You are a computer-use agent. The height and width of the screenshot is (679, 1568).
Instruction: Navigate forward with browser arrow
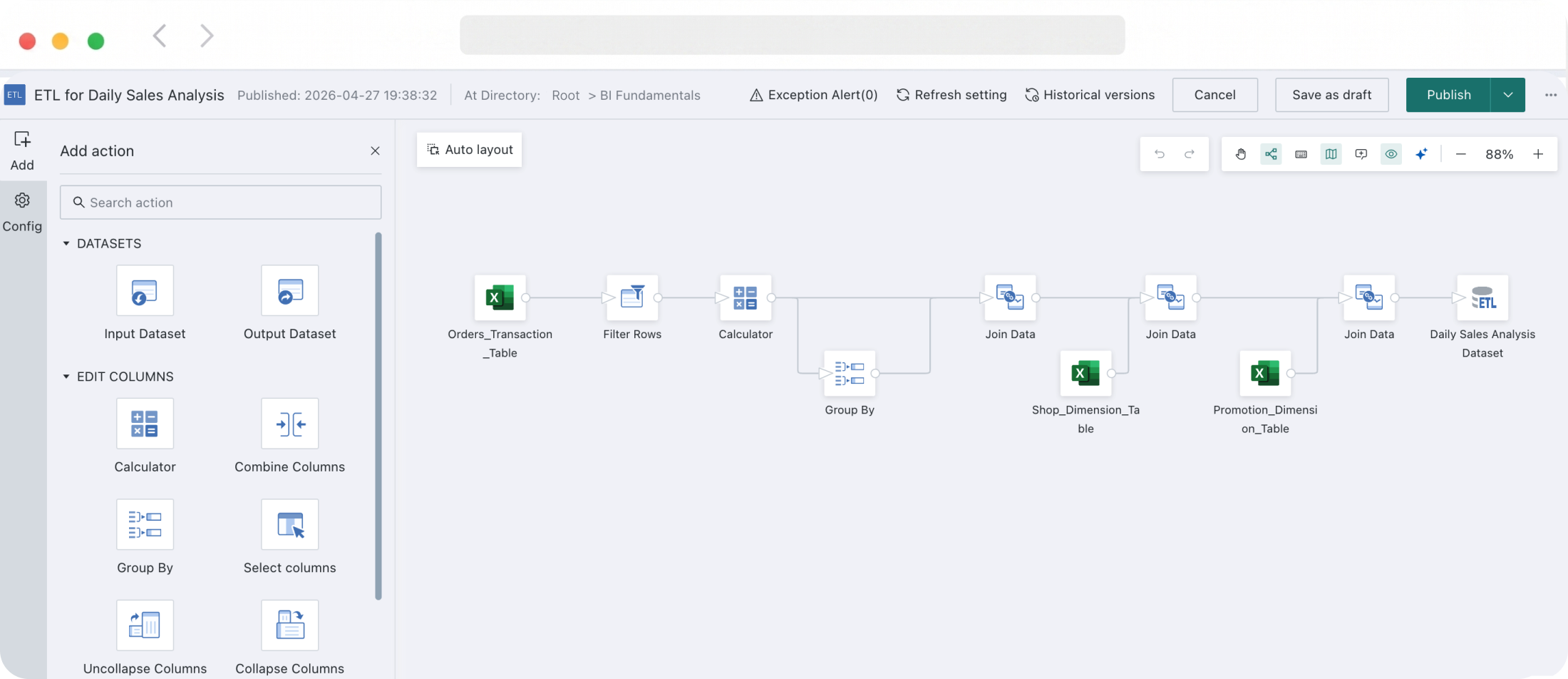click(x=207, y=36)
